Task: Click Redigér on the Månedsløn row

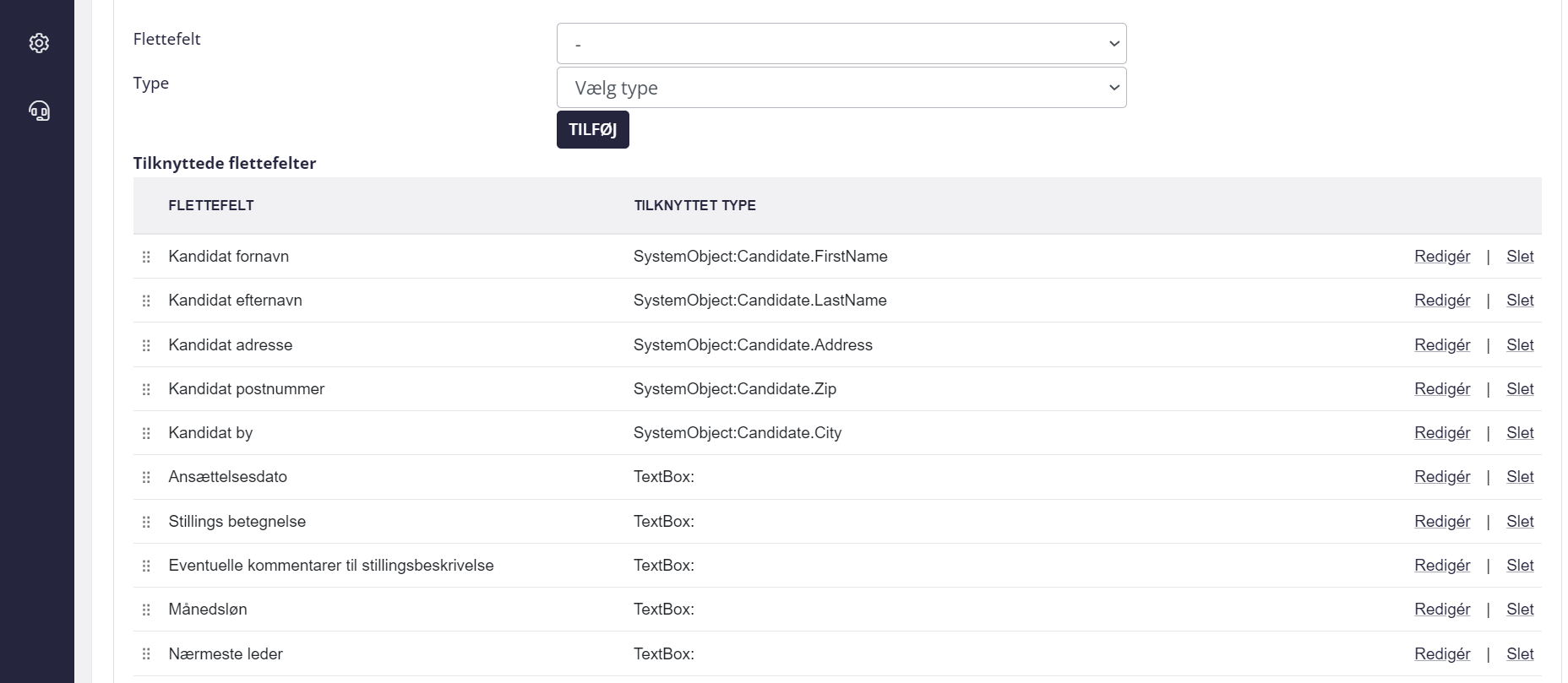Action: tap(1441, 610)
